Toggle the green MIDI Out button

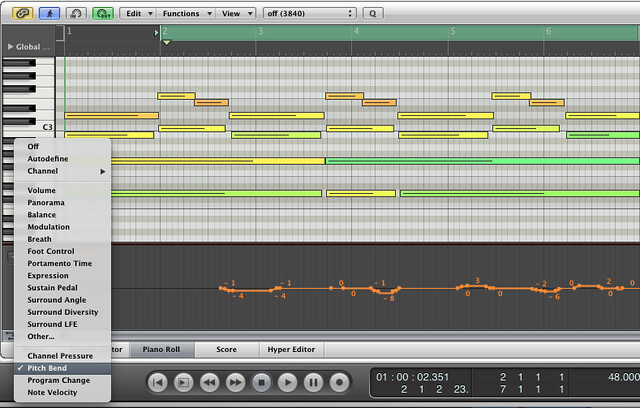click(x=103, y=14)
